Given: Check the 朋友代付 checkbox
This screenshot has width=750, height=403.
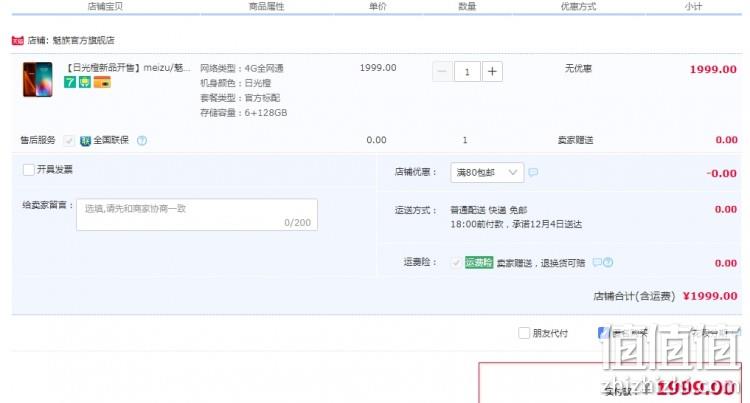Looking at the screenshot, I should click(x=524, y=333).
